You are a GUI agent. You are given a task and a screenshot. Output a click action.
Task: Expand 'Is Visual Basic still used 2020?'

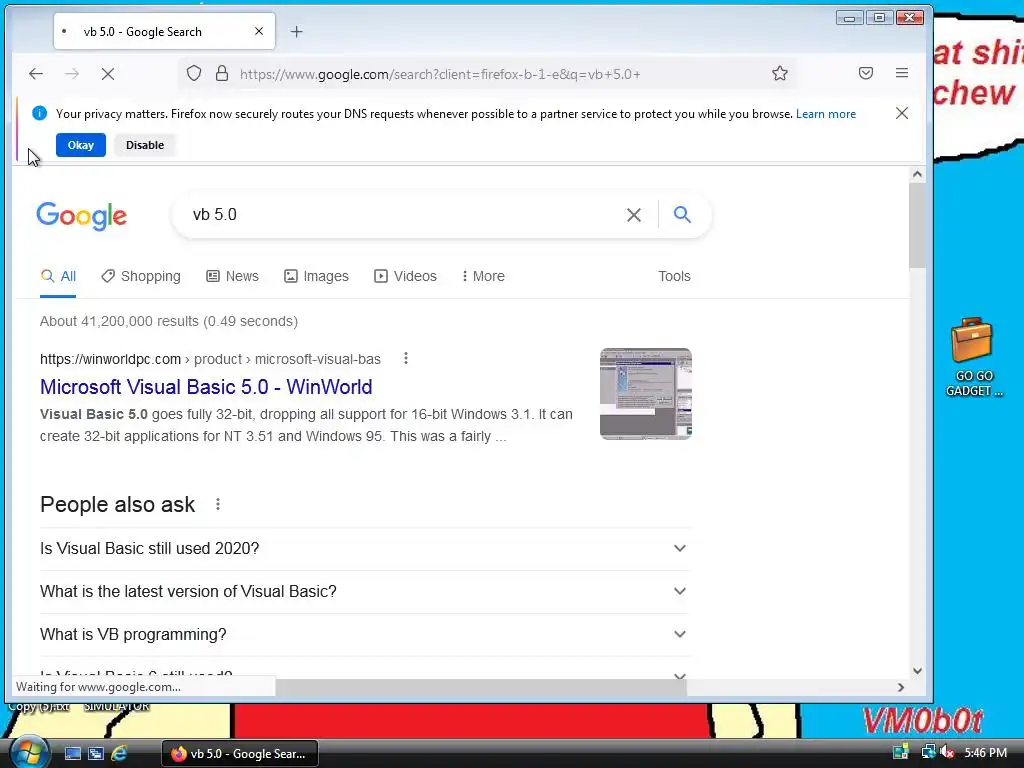point(365,549)
